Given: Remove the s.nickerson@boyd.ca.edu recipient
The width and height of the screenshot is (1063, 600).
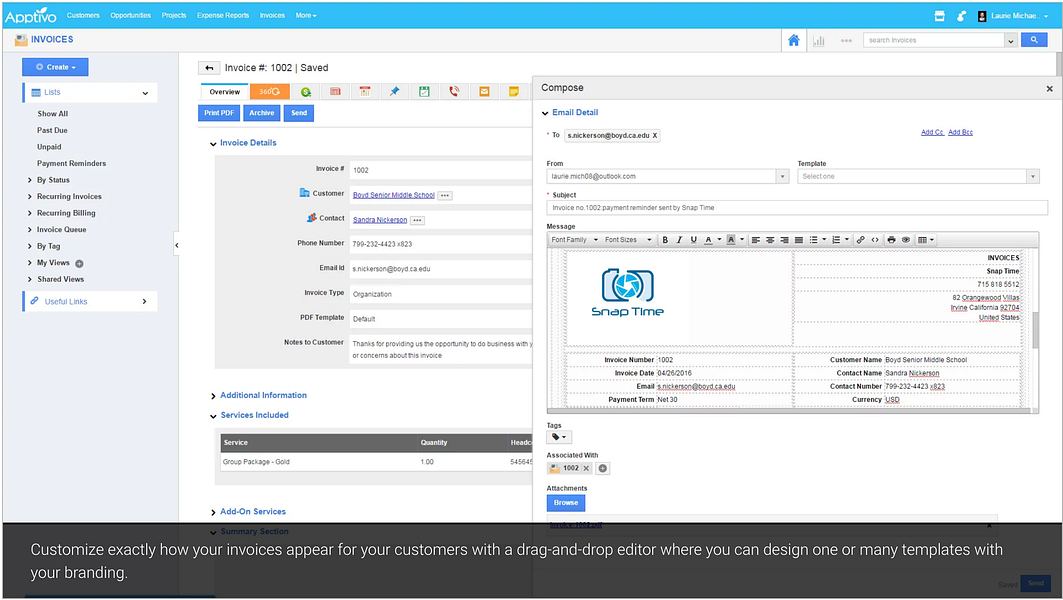Looking at the screenshot, I should pyautogui.click(x=655, y=136).
